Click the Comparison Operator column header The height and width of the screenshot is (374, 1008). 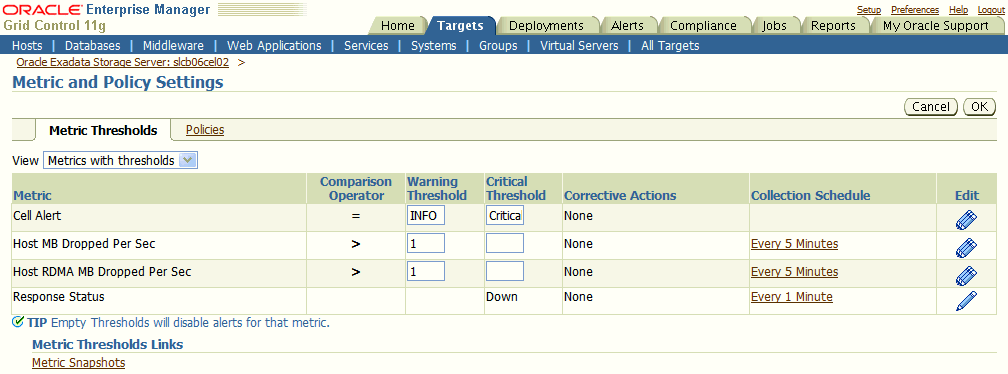click(356, 188)
